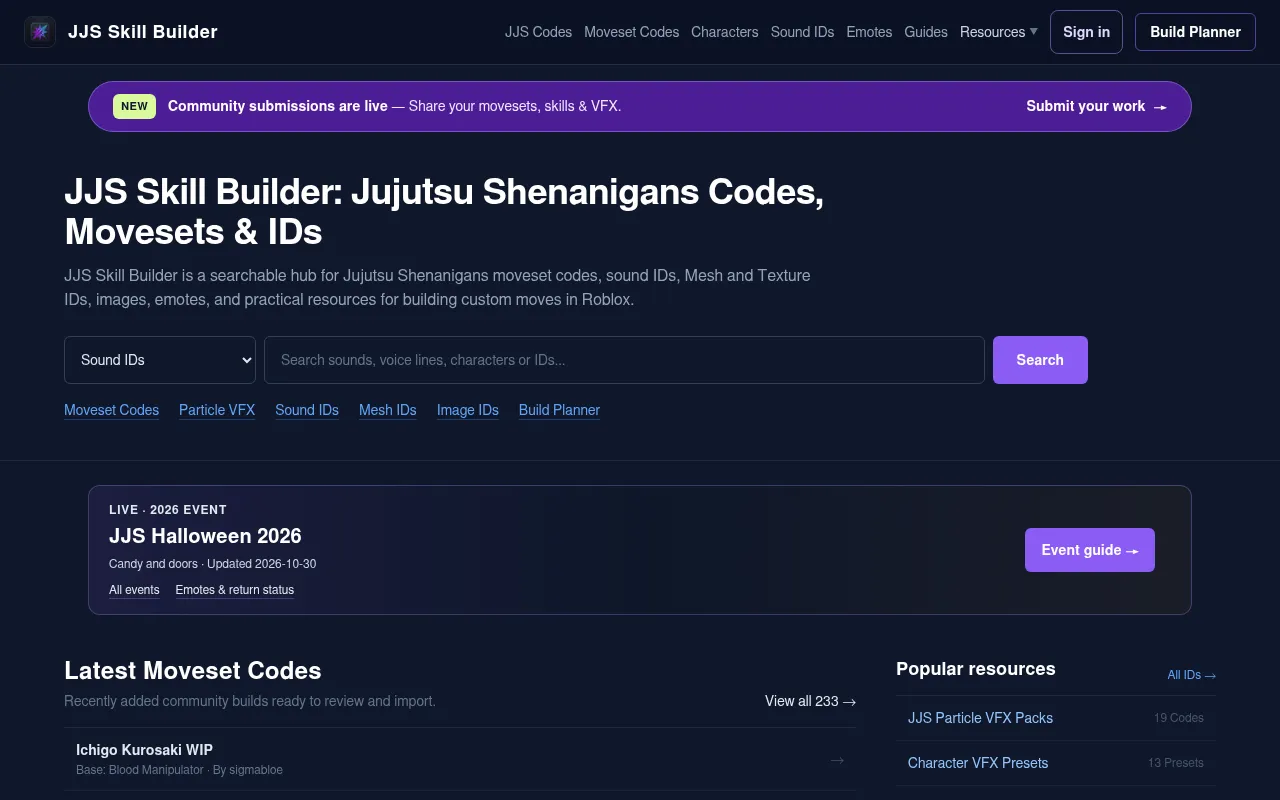Click the 13 Presets count label
This screenshot has width=1280, height=800.
click(x=1176, y=763)
